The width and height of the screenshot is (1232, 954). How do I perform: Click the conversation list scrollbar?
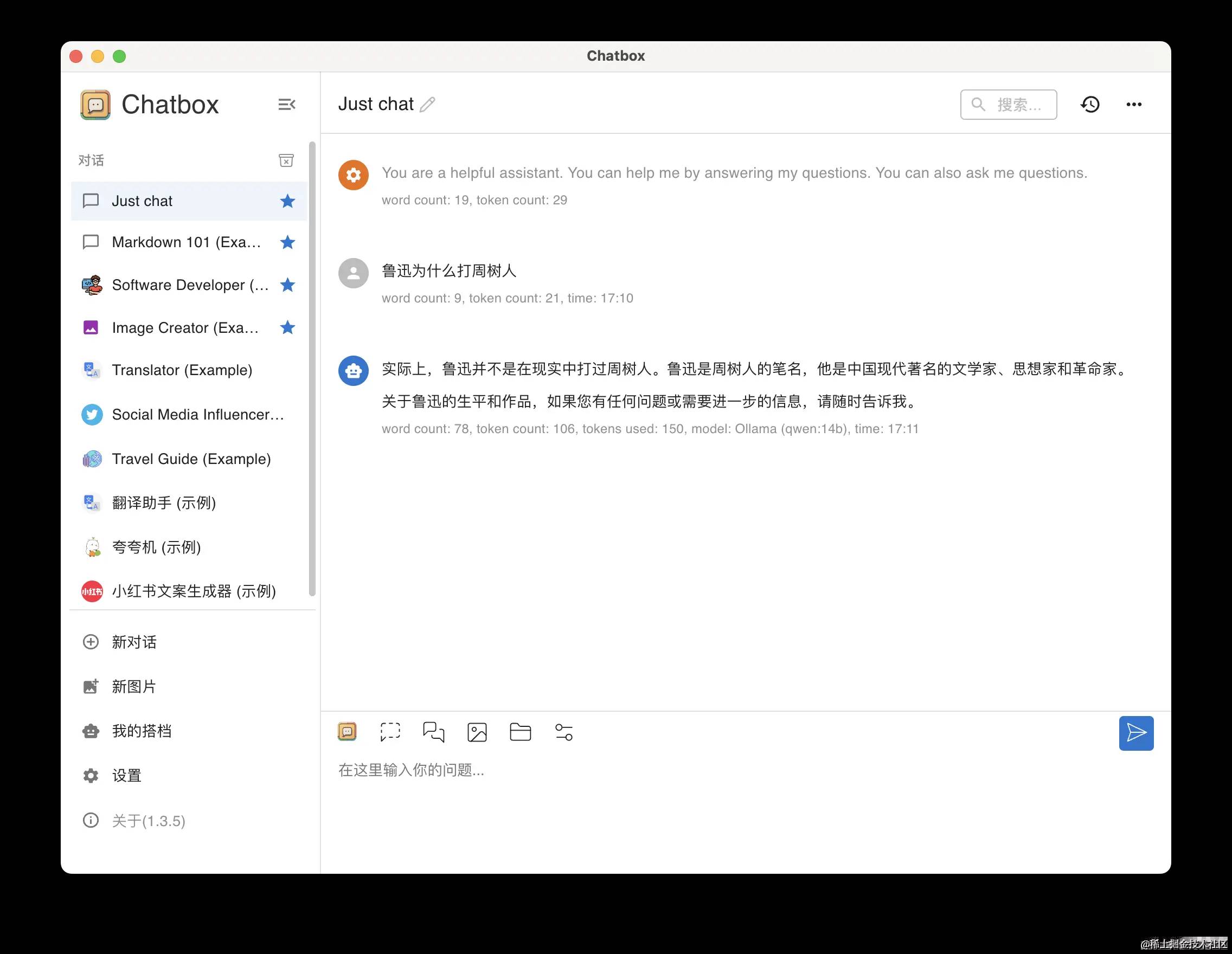point(312,368)
